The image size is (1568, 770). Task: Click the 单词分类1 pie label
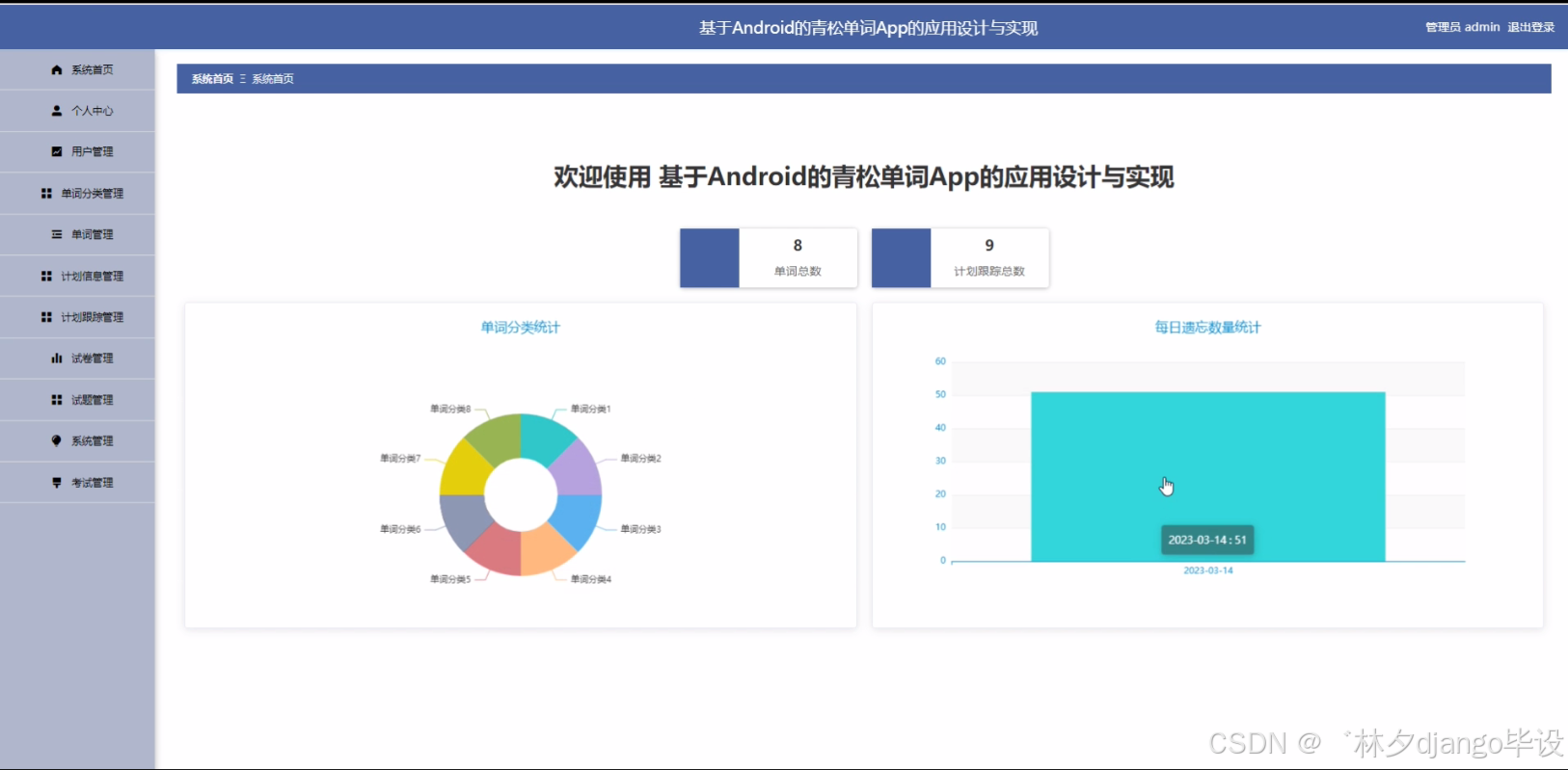[x=590, y=410]
